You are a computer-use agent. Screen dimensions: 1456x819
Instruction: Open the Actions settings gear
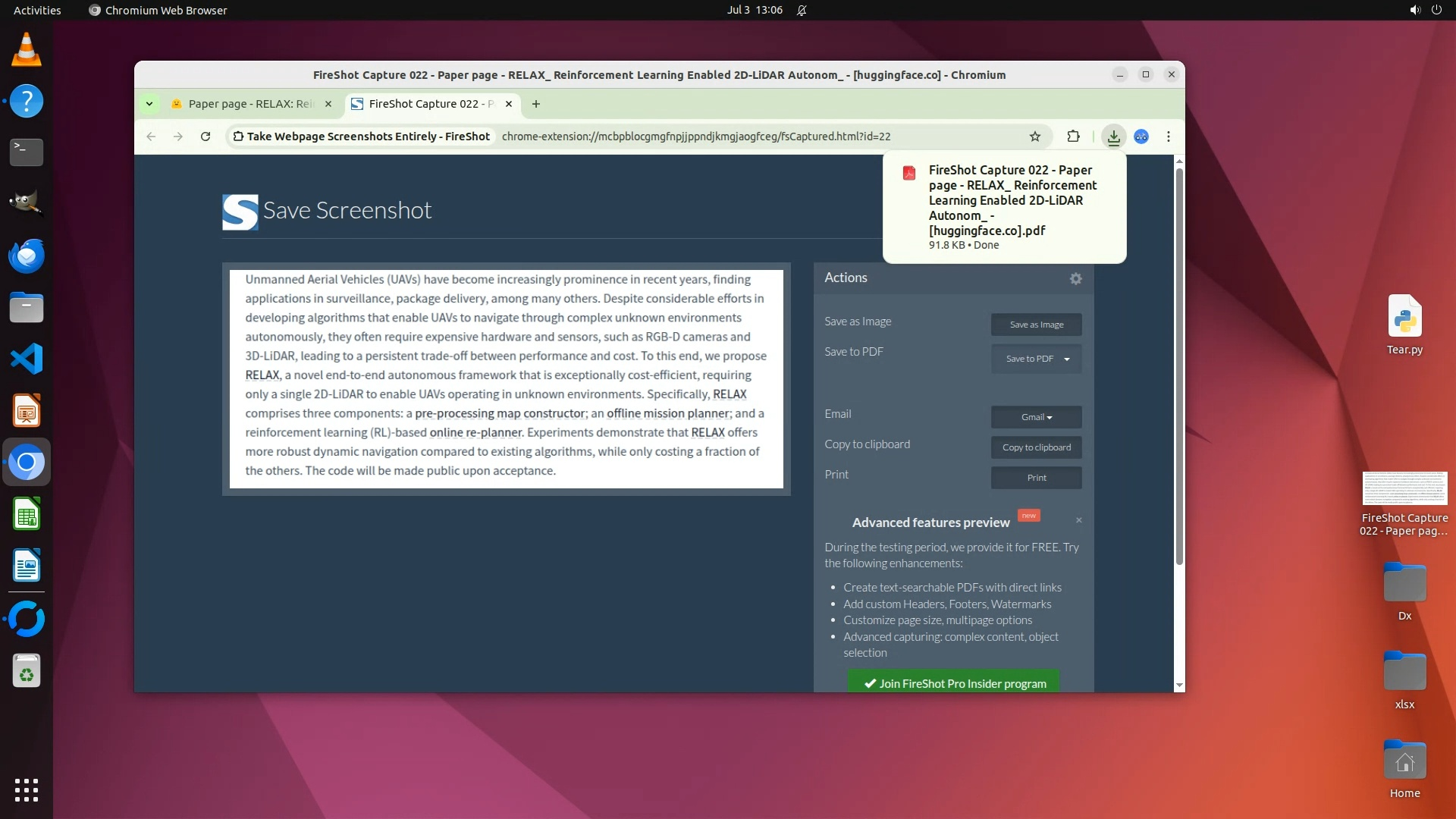[x=1075, y=279]
